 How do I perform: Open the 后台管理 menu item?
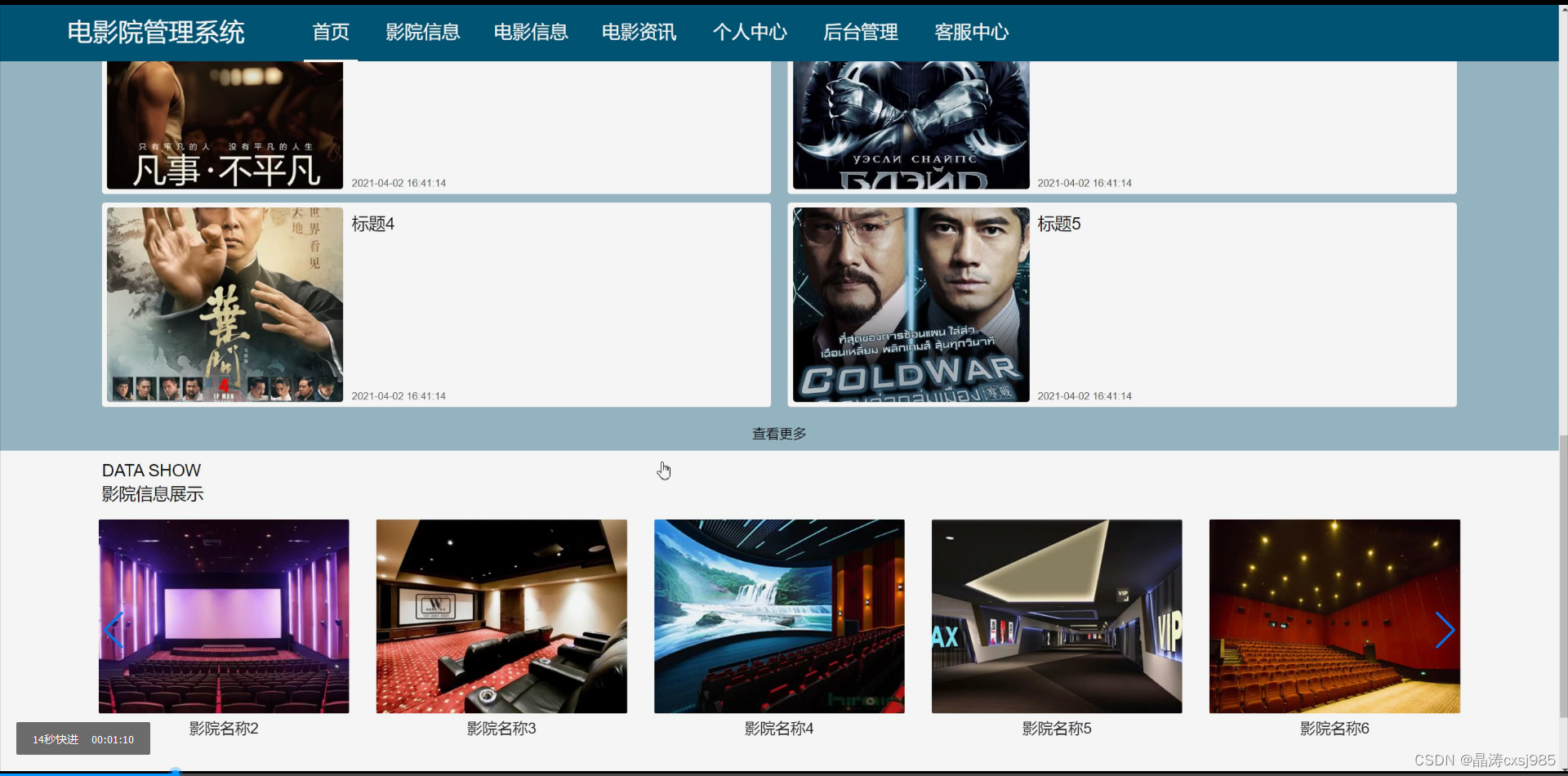tap(860, 32)
